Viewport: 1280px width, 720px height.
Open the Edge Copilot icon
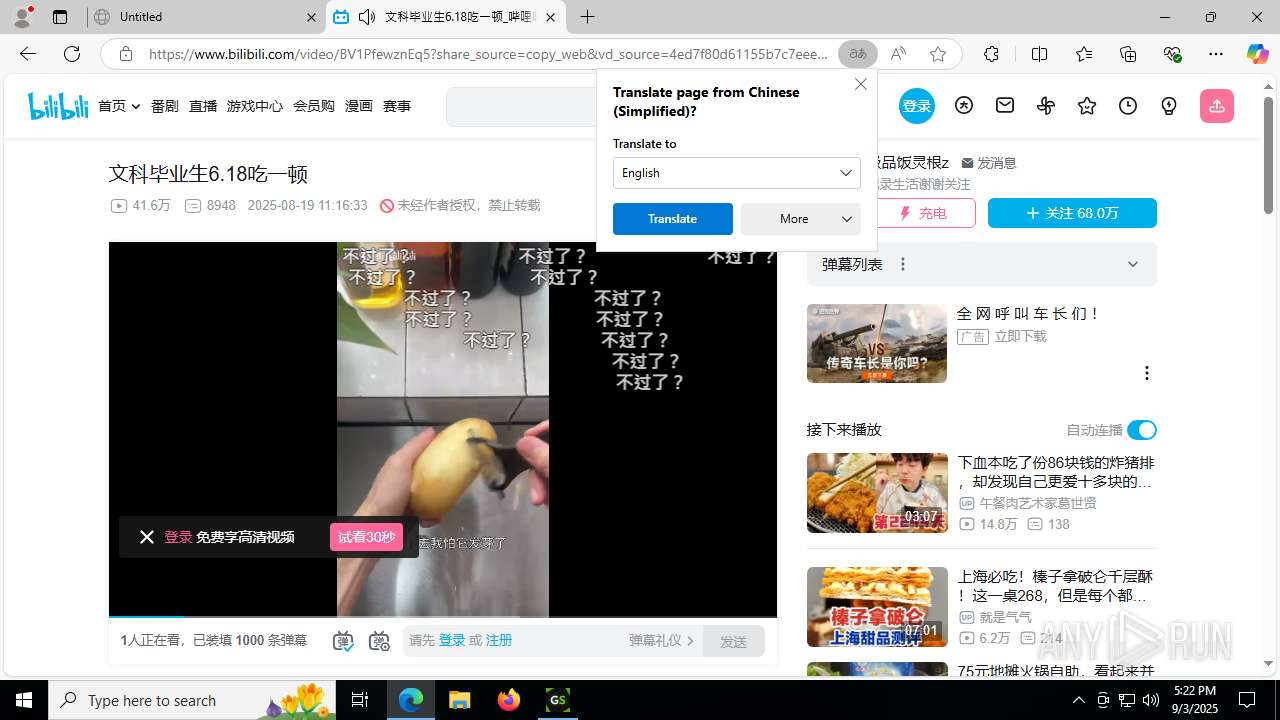1257,54
